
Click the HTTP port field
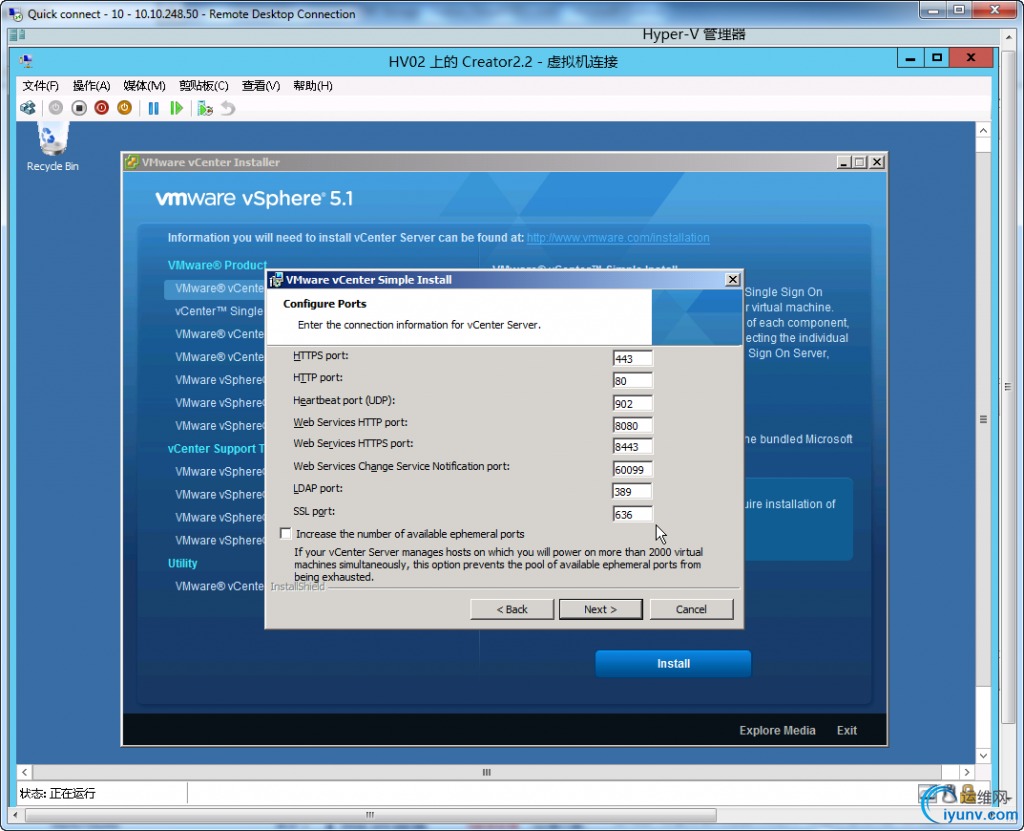pos(632,381)
